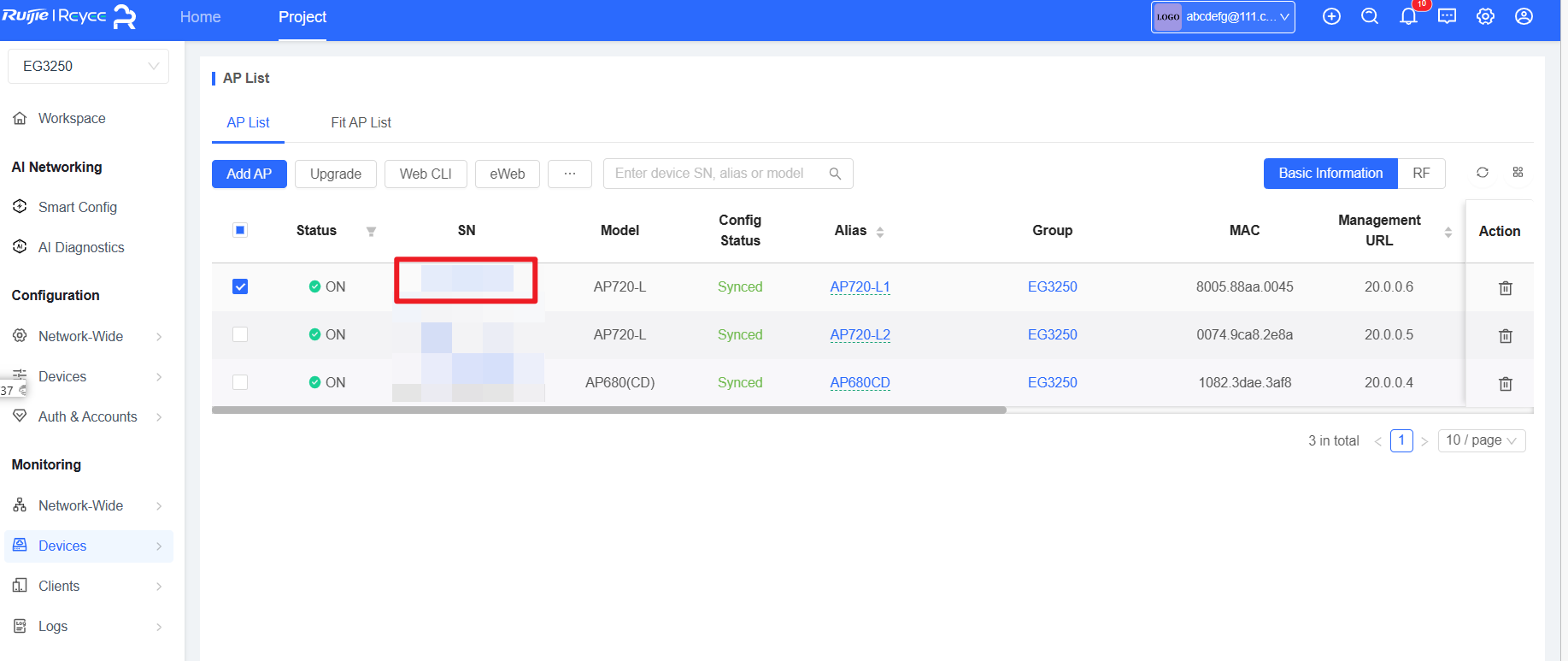Click the horizontal table scrollbar
The image size is (1568, 661).
click(608, 410)
